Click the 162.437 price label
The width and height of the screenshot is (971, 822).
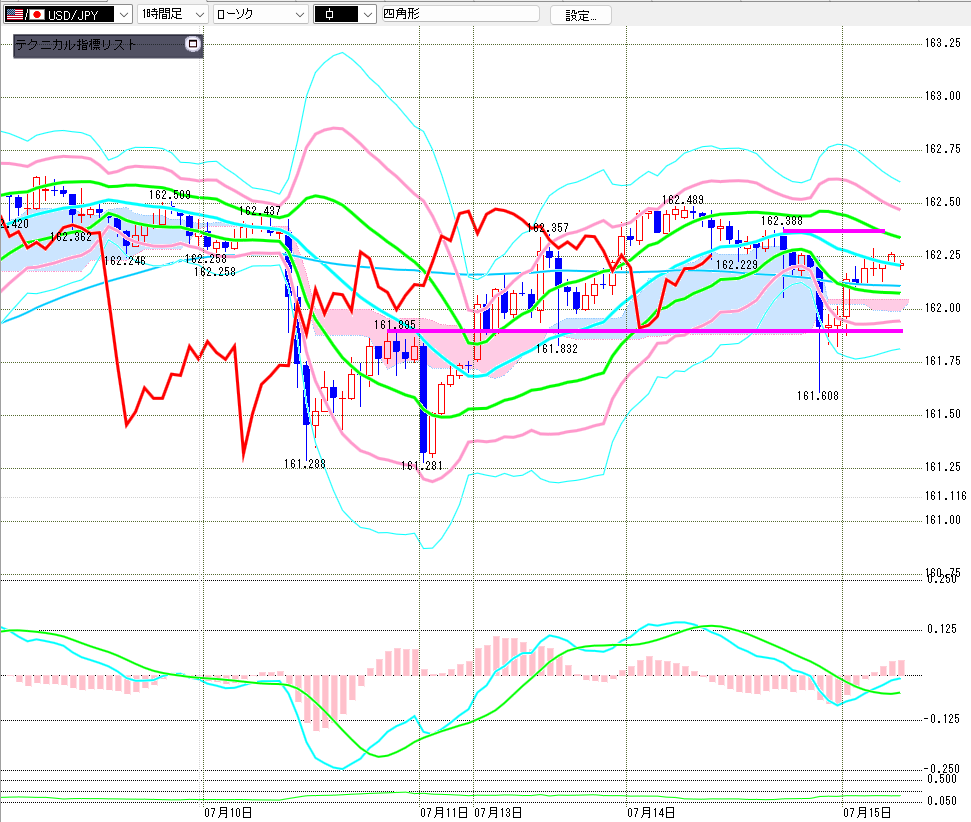(260, 211)
